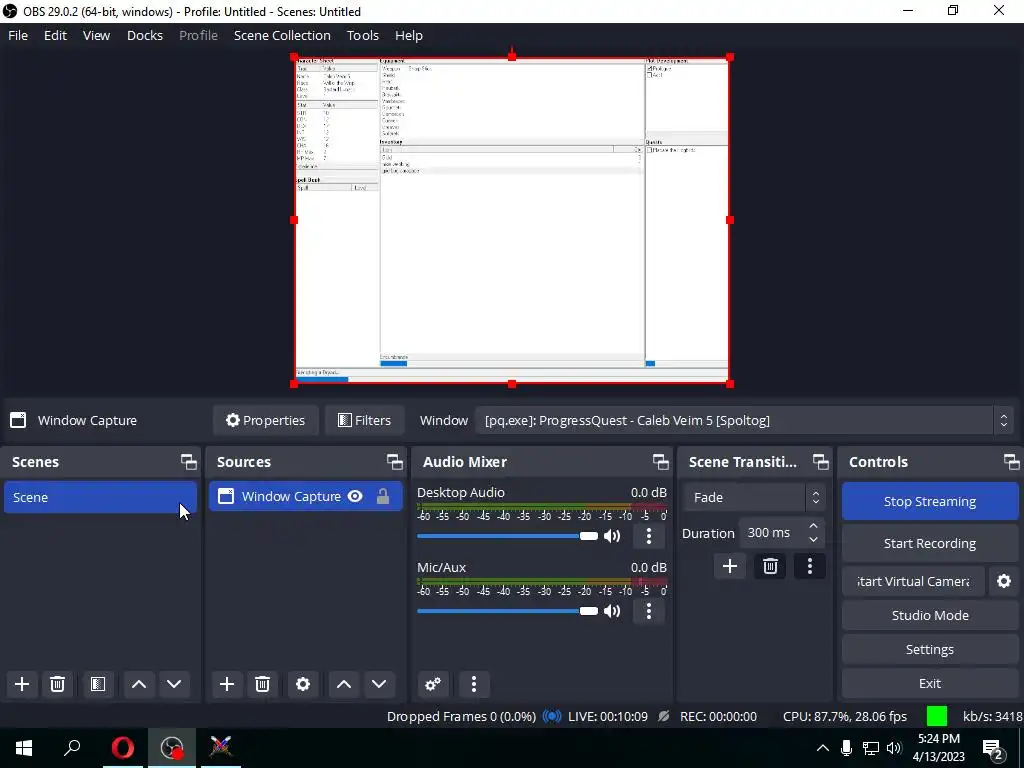
Task: Add a configurable transition plus icon
Action: point(730,566)
